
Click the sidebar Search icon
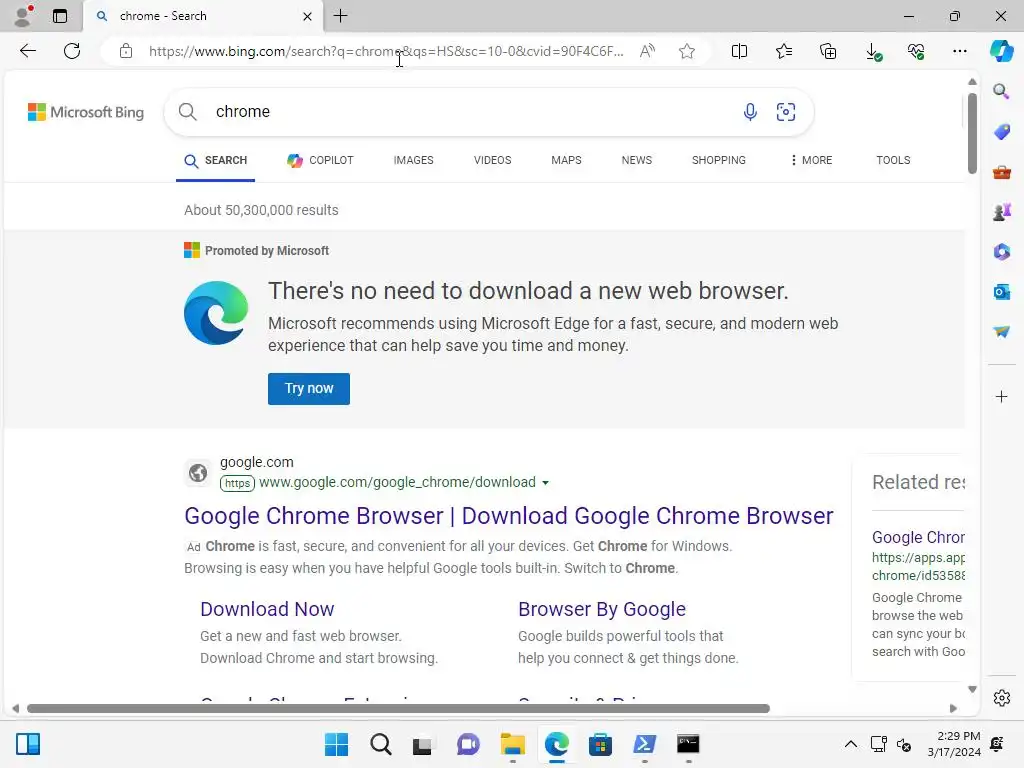[x=1001, y=91]
